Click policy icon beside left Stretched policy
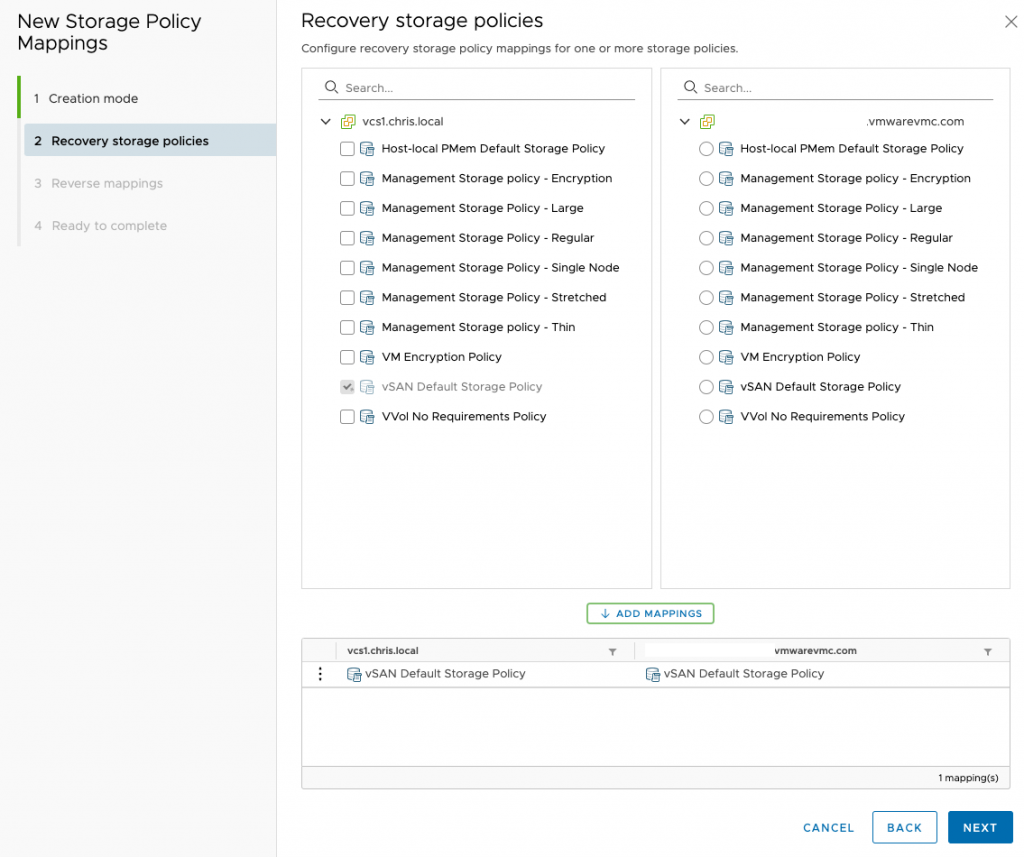Screen dimensions: 1024x857 367,298
